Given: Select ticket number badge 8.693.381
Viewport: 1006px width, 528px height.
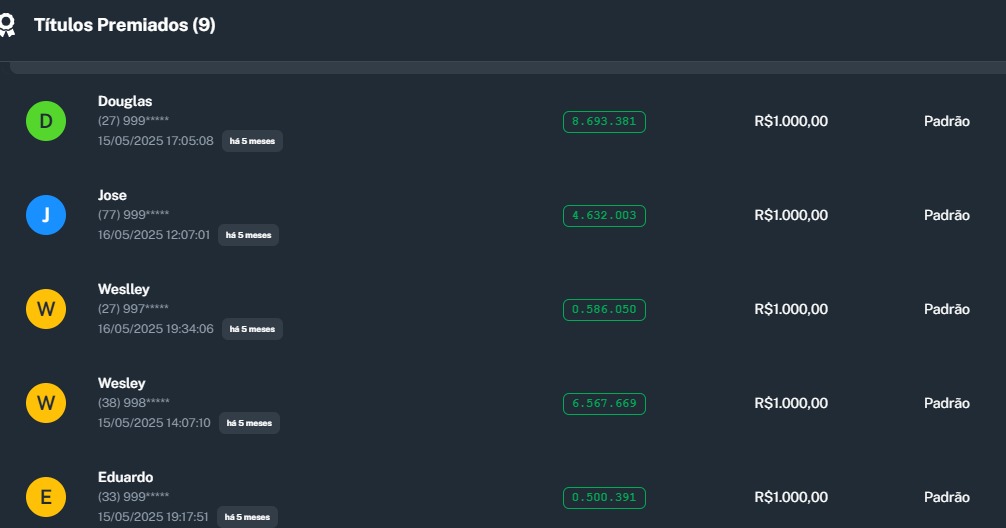Looking at the screenshot, I should coord(604,122).
